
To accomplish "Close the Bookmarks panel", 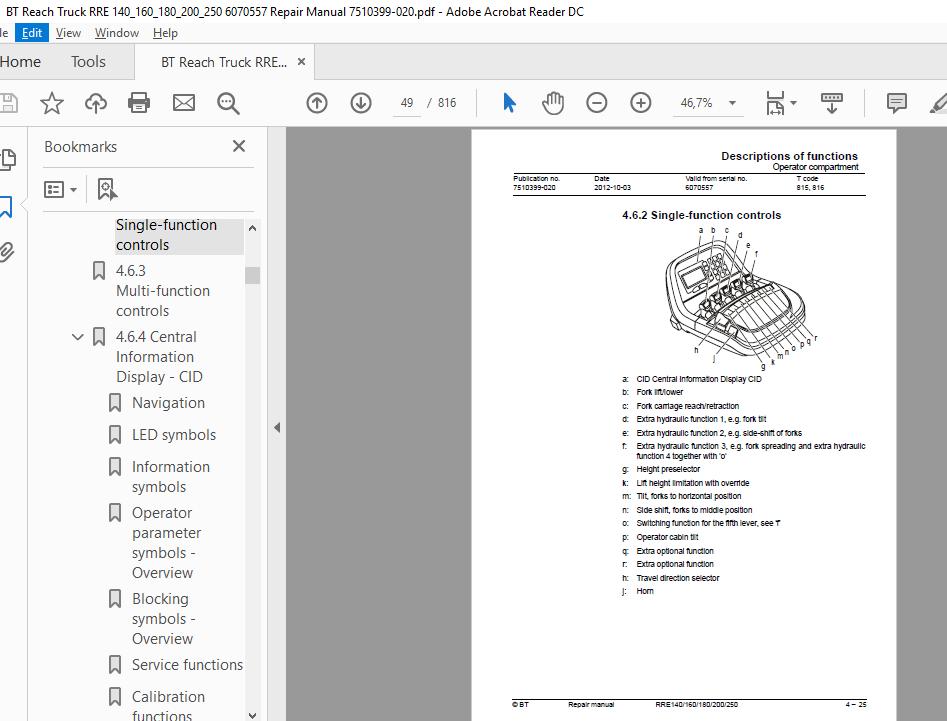I will click(x=239, y=146).
